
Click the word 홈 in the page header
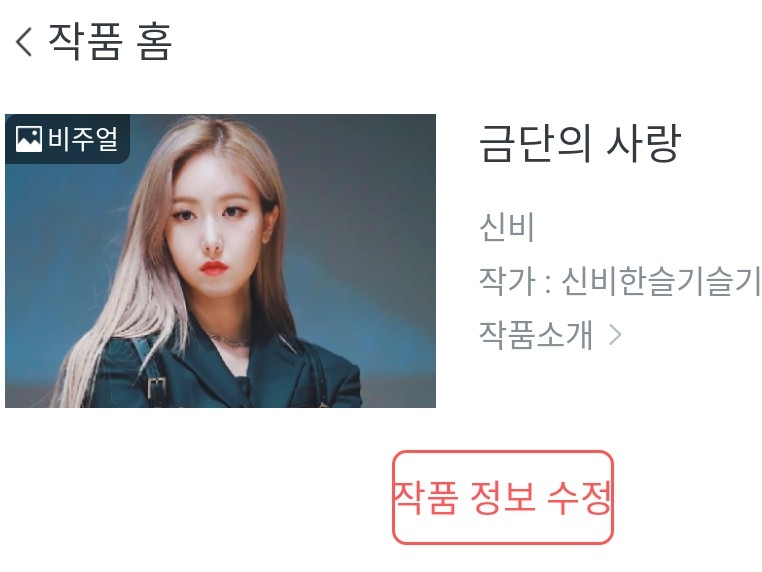pos(154,42)
